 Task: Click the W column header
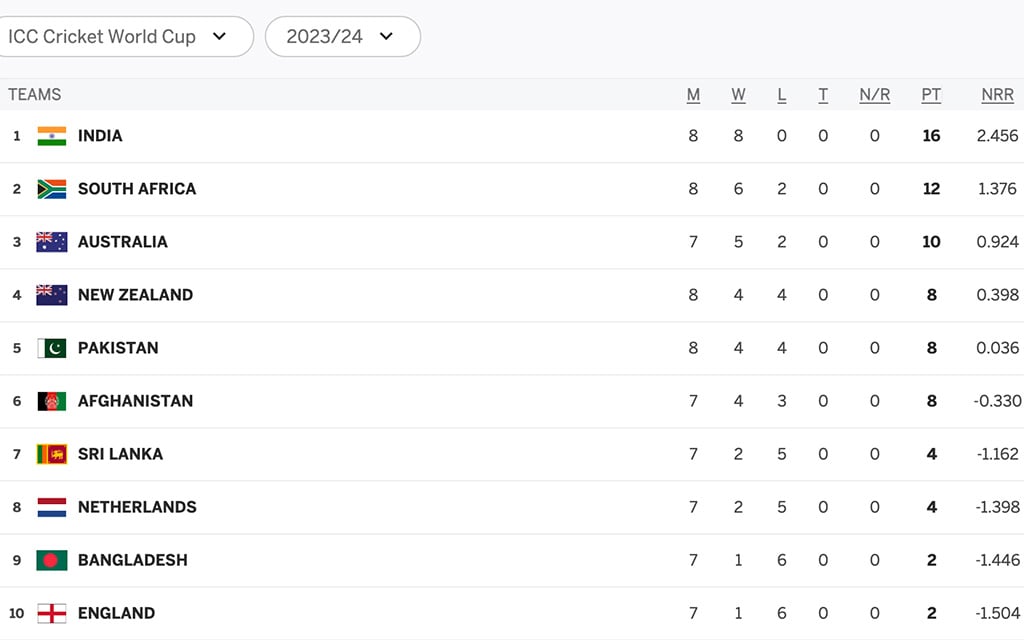(x=738, y=95)
